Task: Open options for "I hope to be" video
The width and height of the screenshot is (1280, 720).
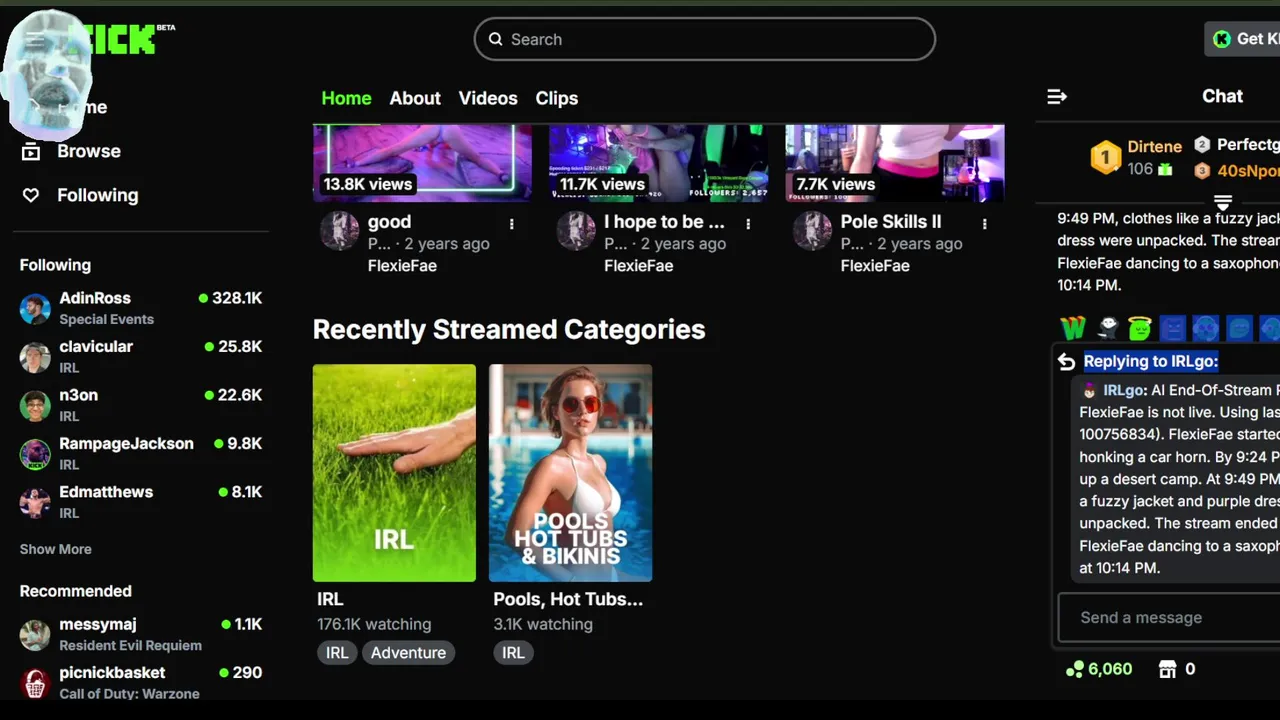Action: pos(747,224)
